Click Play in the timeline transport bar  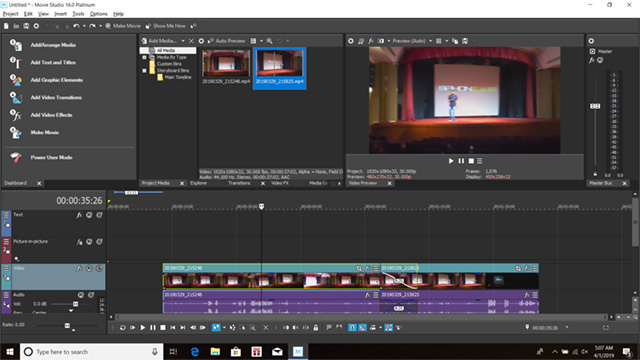pyautogui.click(x=142, y=327)
